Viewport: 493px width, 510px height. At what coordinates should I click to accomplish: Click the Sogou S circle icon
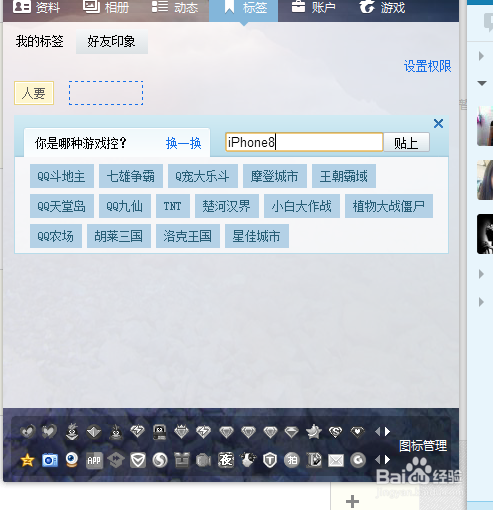coord(160,460)
